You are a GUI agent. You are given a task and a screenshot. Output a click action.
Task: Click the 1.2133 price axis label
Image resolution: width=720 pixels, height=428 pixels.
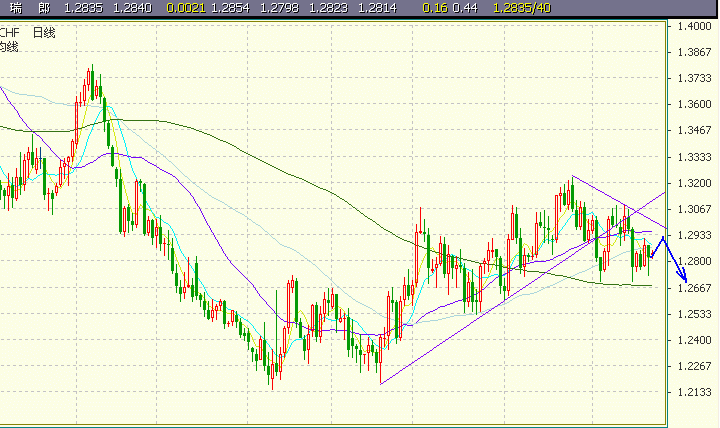[x=694, y=392]
